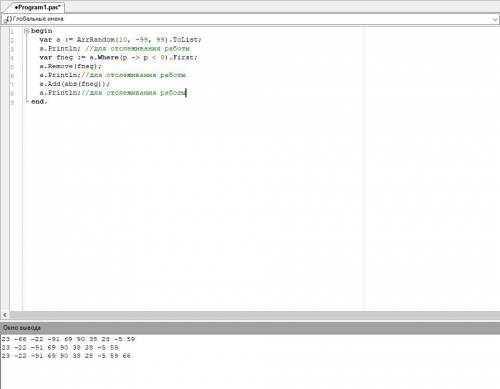The height and width of the screenshot is (389, 500).
Task: Place the caret on the a.Add(abs(fneg)) line
Action: (x=75, y=84)
